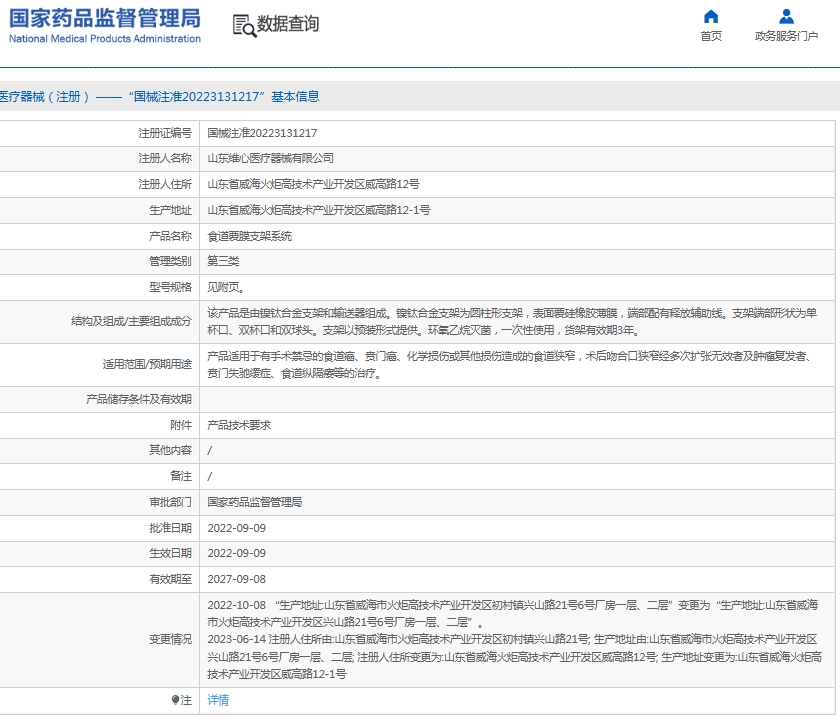Open the 详情 details link
Viewport: 840px width, 720px height.
(x=218, y=700)
